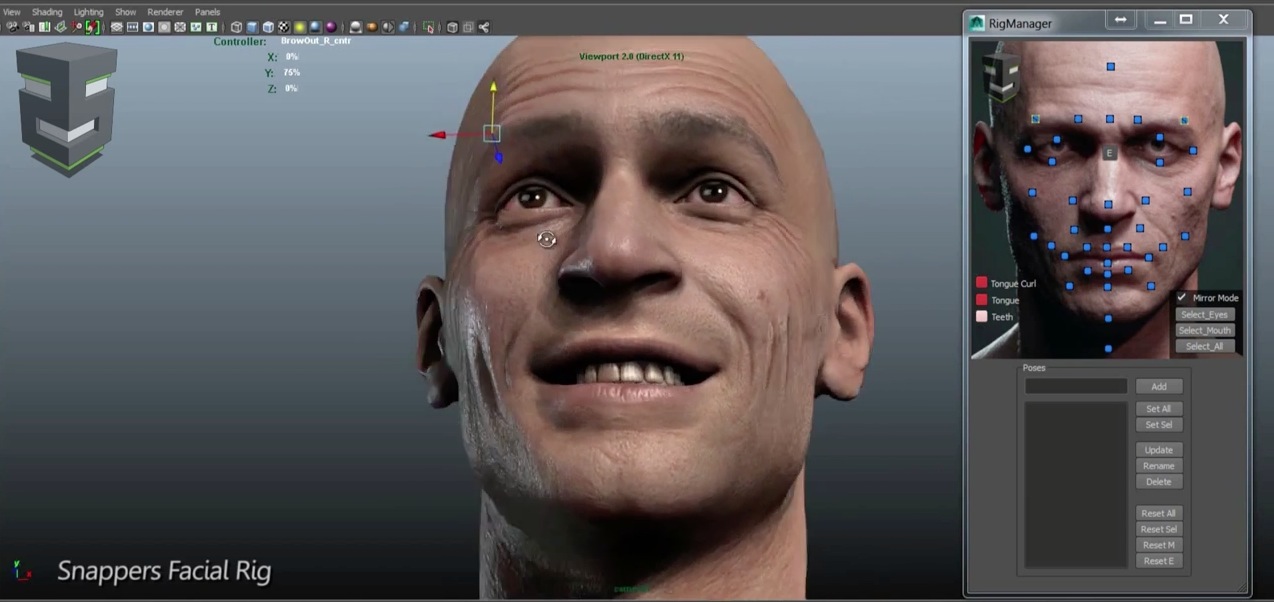Click the Select_Eyes button
The image size is (1274, 602).
point(1205,314)
